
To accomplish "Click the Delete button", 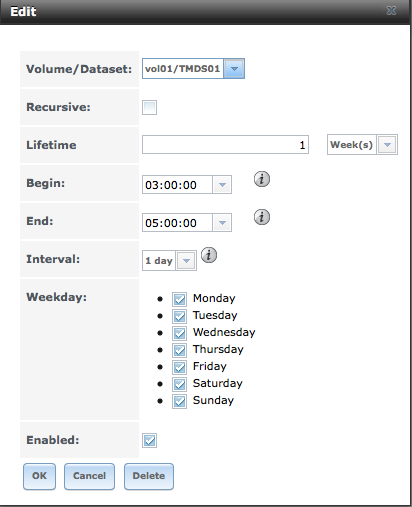I will click(149, 476).
